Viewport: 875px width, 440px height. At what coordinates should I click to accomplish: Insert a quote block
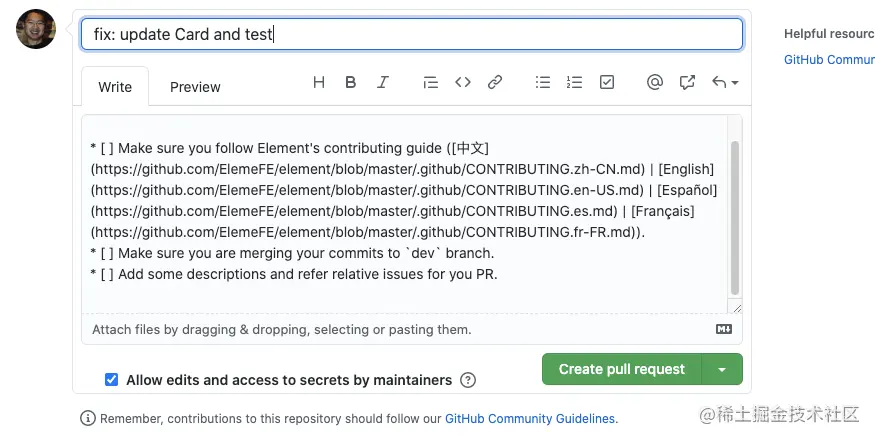coord(431,83)
